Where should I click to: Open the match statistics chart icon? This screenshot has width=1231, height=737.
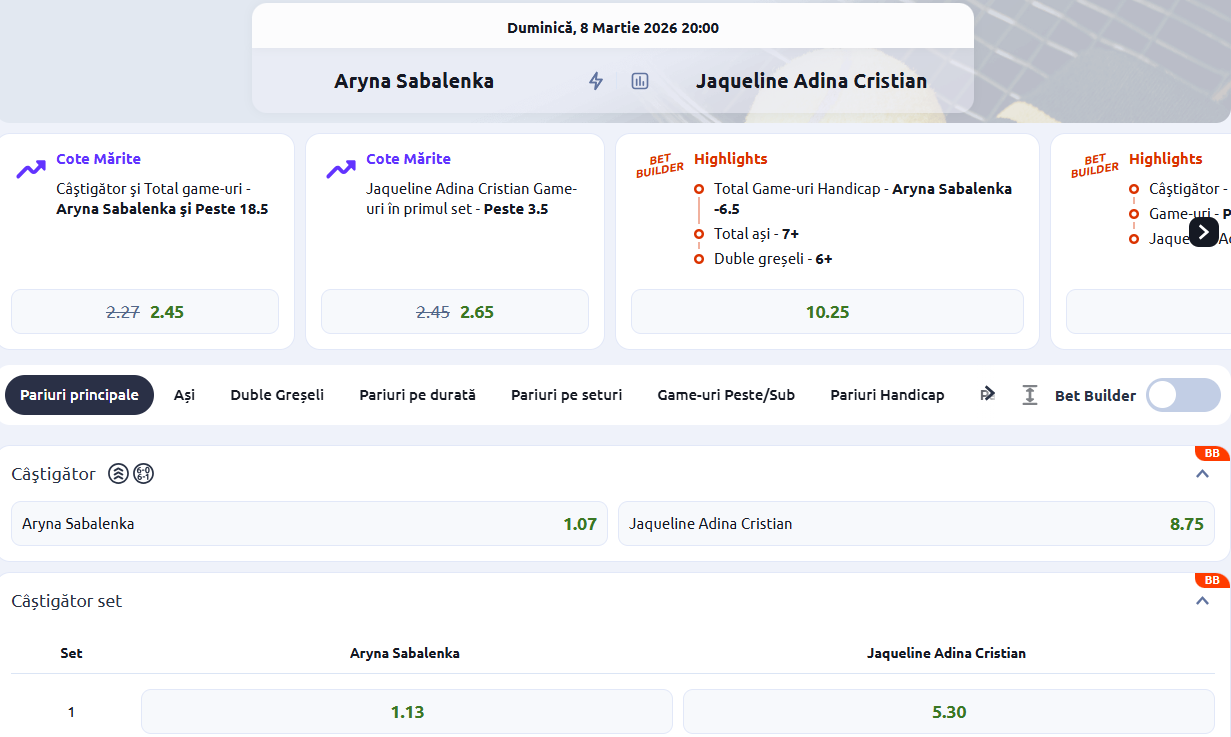coord(640,81)
